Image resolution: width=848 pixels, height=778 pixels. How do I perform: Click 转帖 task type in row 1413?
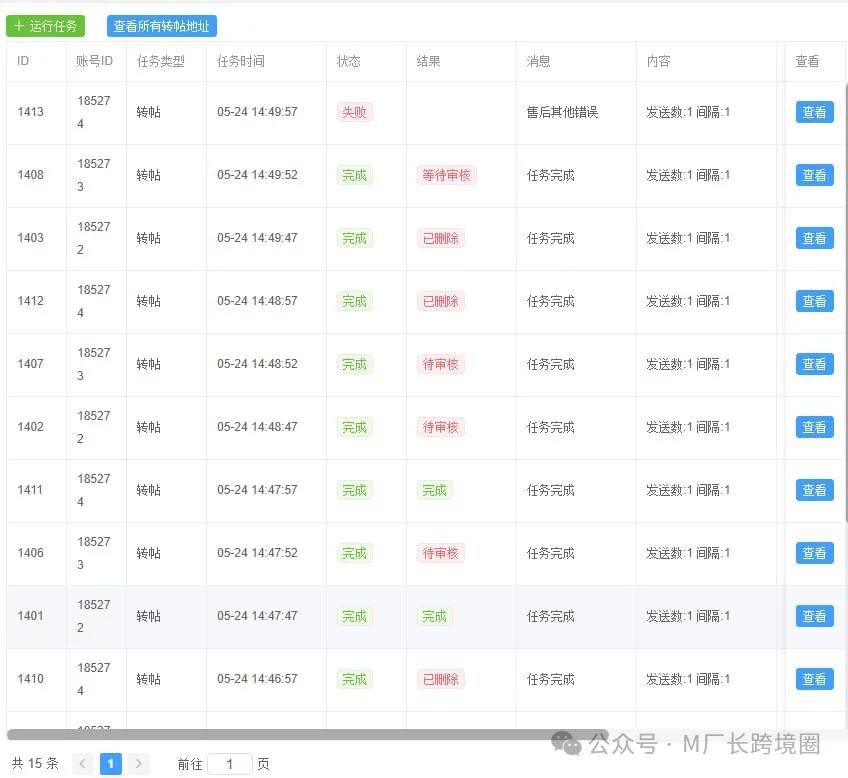pos(149,112)
